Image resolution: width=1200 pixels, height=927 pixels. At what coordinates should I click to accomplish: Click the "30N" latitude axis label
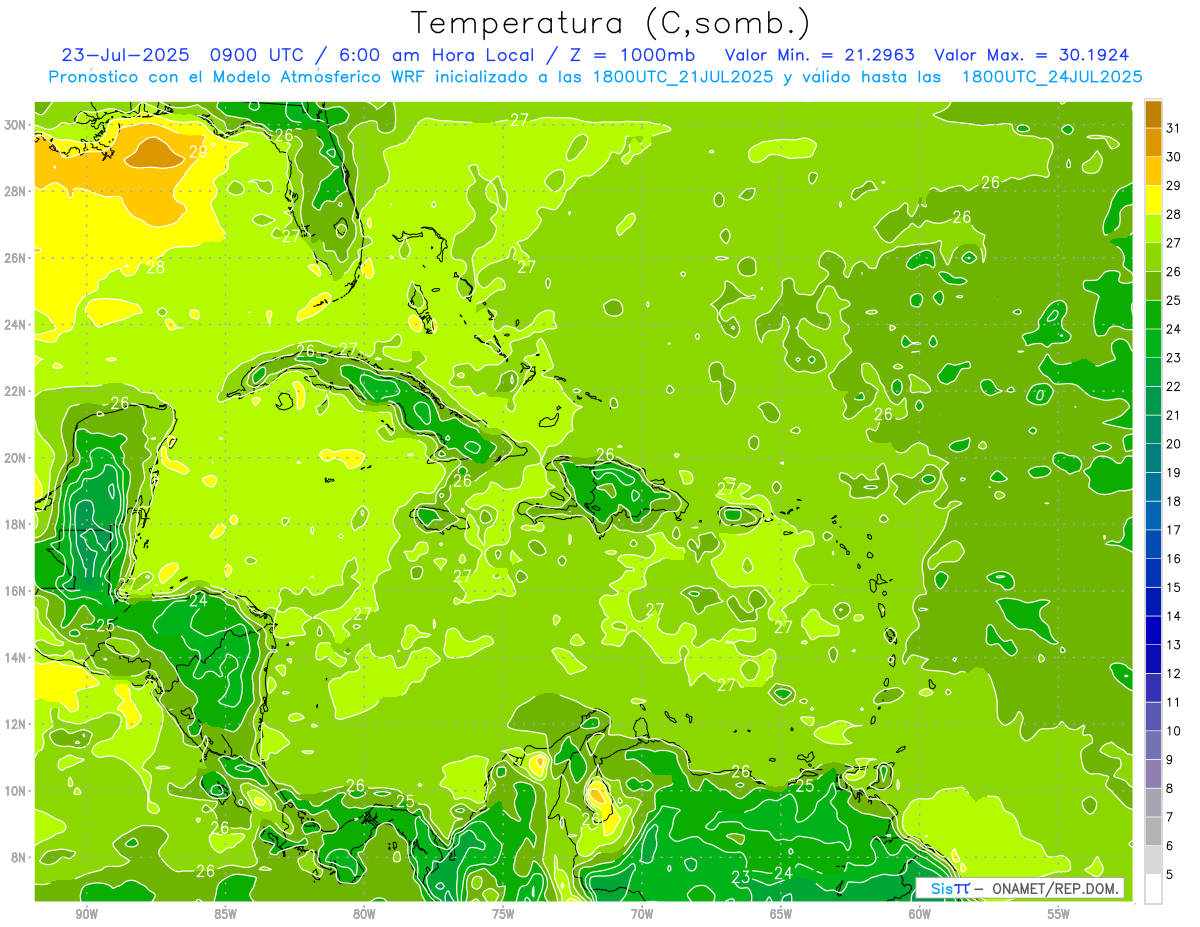(16, 125)
